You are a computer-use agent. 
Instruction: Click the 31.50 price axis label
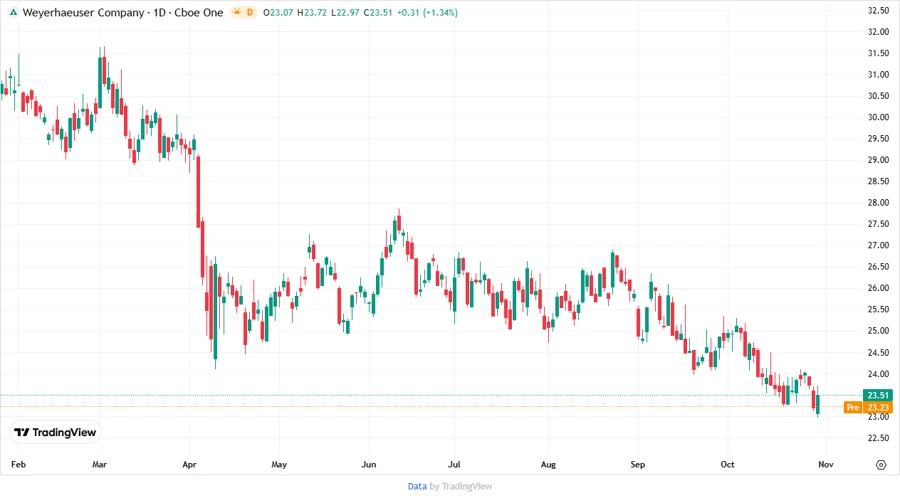(x=878, y=53)
